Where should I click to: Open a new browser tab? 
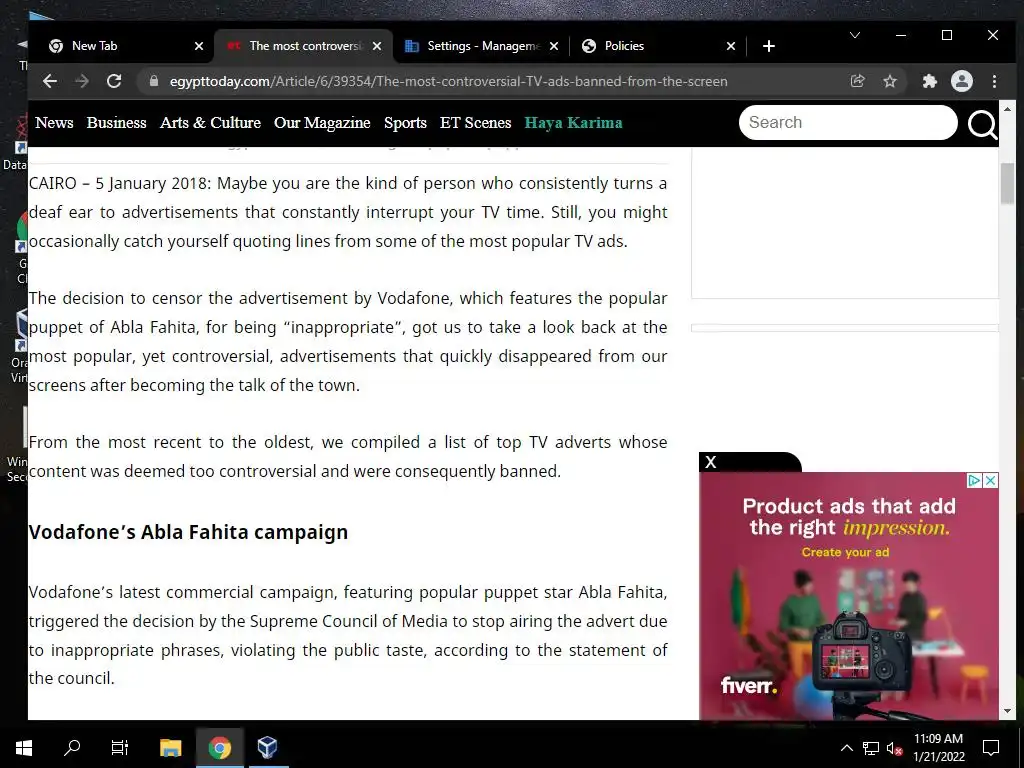point(769,46)
